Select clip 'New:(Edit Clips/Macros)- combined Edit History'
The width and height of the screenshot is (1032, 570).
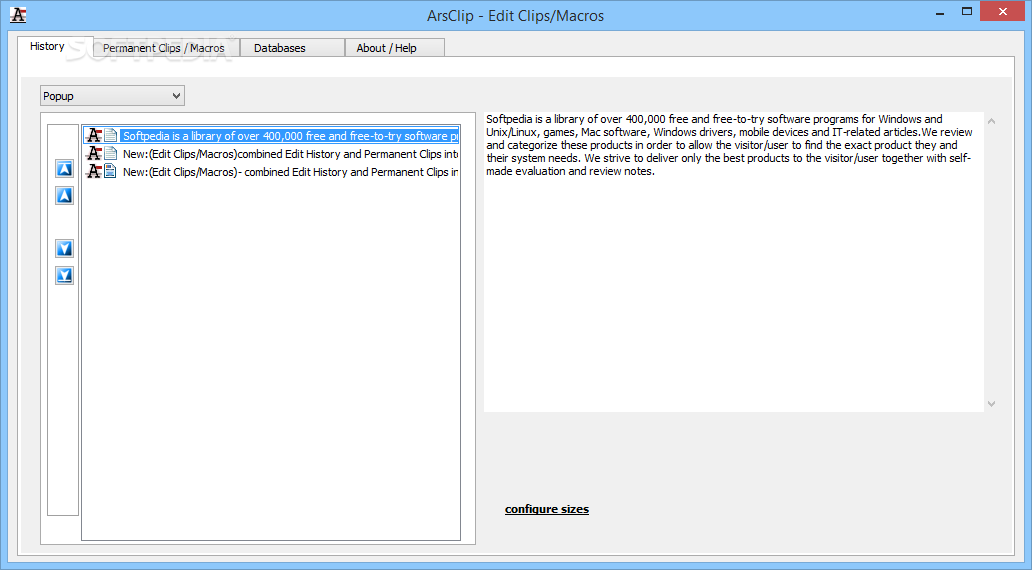(x=290, y=171)
